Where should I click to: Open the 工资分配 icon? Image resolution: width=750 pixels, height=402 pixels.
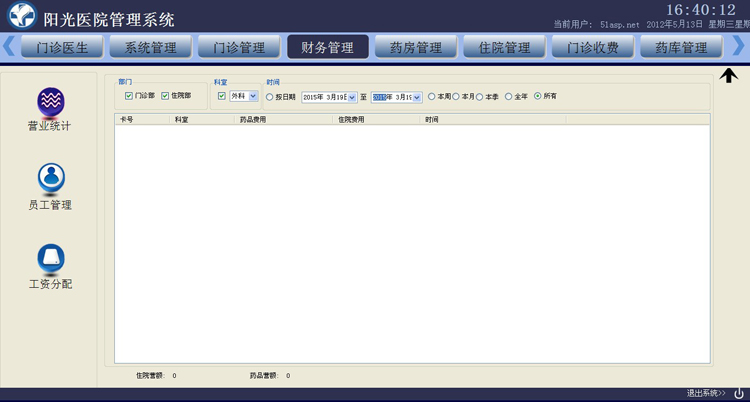pos(51,259)
